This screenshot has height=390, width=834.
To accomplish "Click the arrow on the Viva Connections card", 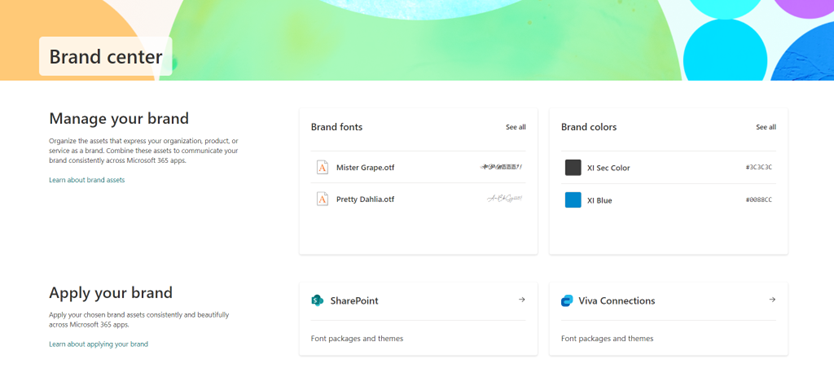I will (x=772, y=300).
